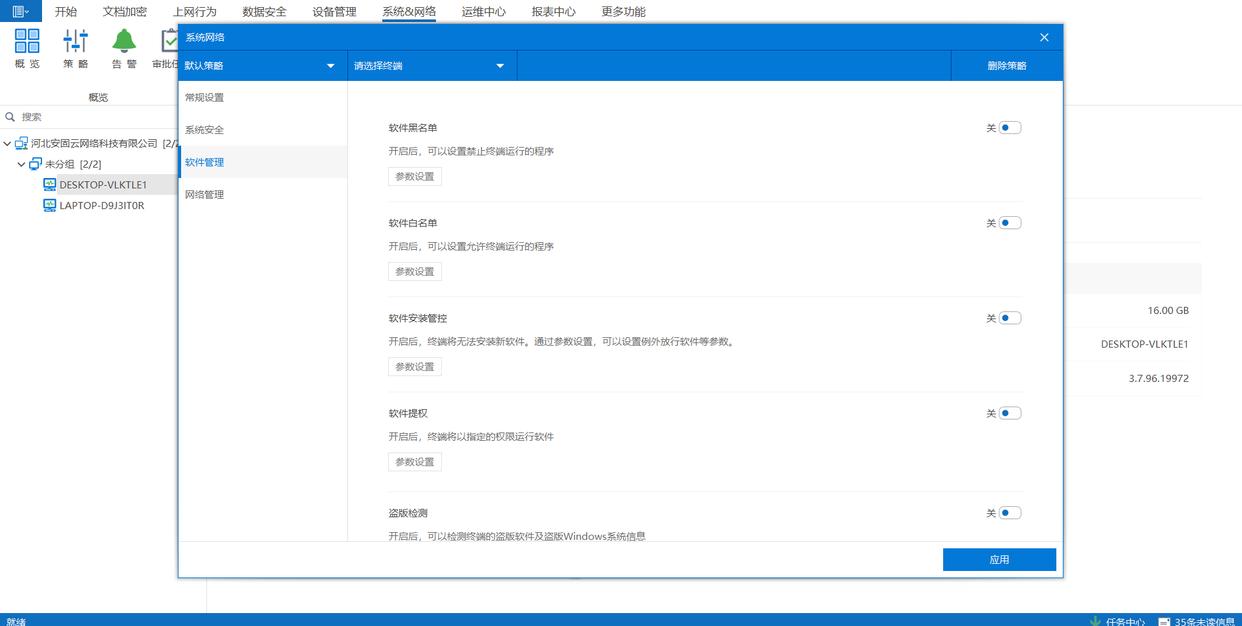Open 任务中心 task center in status bar

pyautogui.click(x=1117, y=621)
